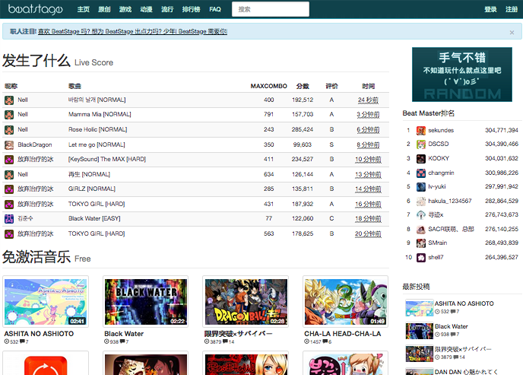The image size is (523, 375).
Task: Click changmin's avatar in Beat Master ranking
Action: (421, 173)
